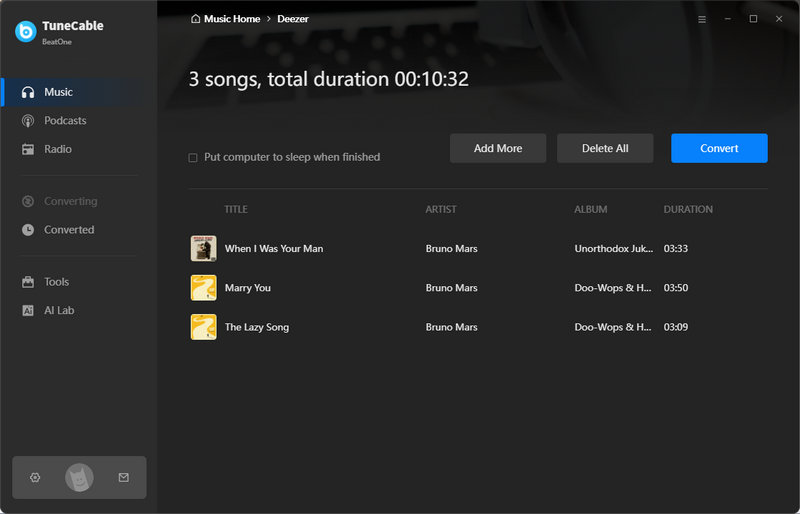Open the Tools menu label
This screenshot has width=800, height=514.
pyautogui.click(x=56, y=282)
